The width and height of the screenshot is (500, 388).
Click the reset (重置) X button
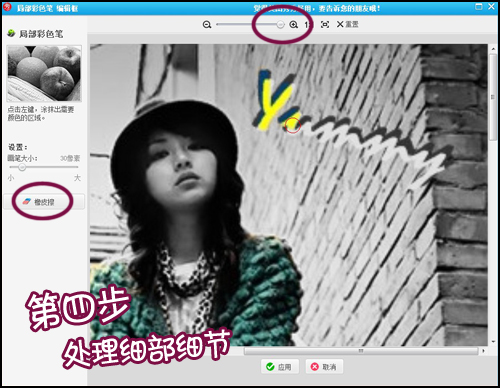pyautogui.click(x=347, y=24)
